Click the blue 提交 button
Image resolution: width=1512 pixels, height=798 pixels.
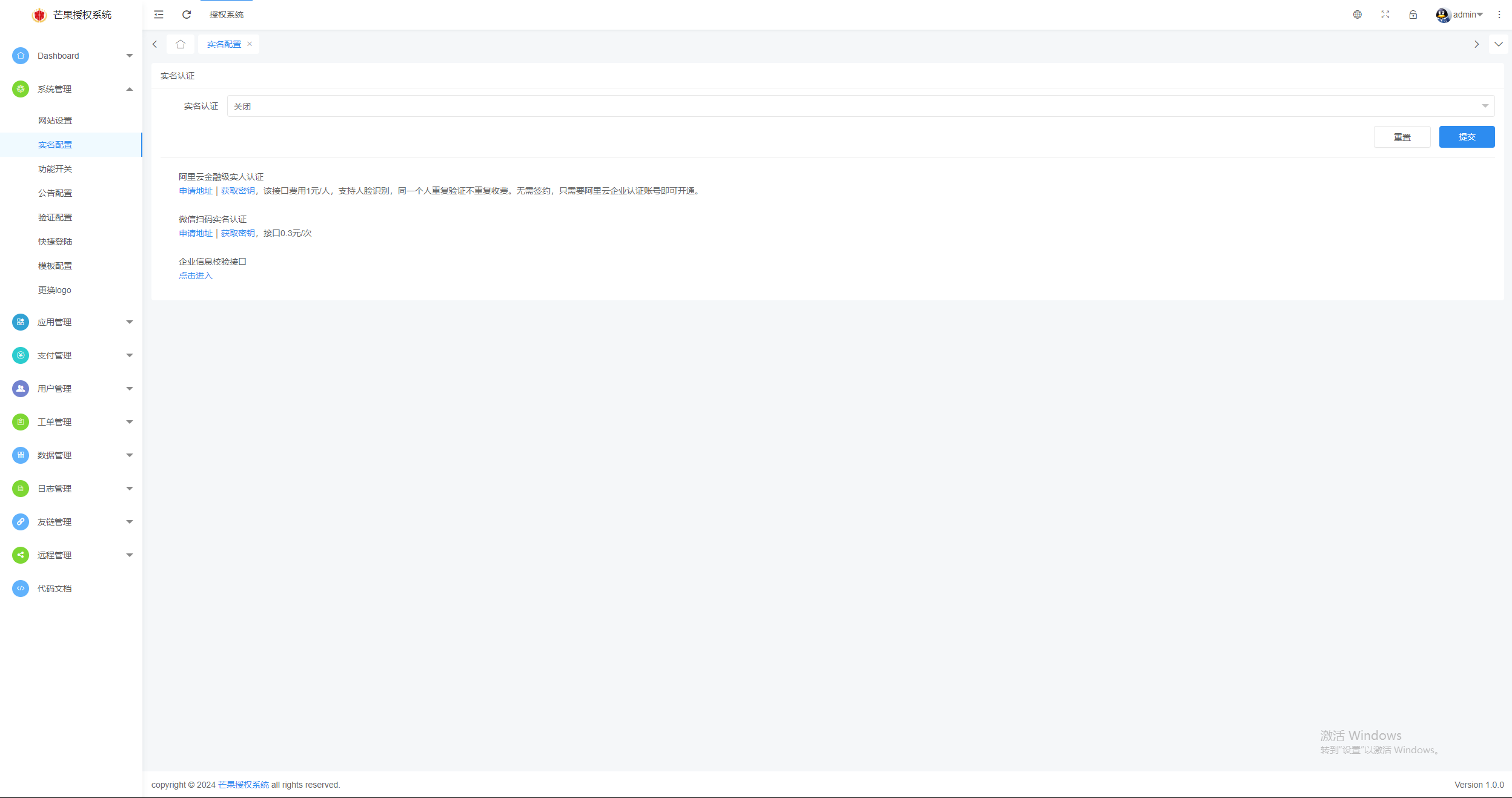click(x=1467, y=137)
